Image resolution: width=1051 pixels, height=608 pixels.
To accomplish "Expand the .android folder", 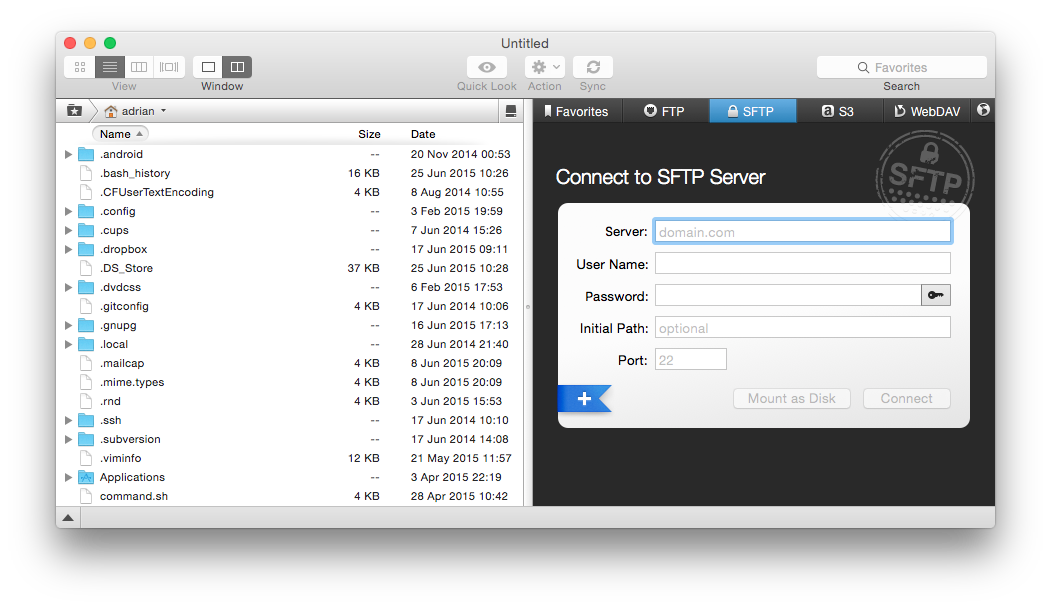I will point(68,154).
